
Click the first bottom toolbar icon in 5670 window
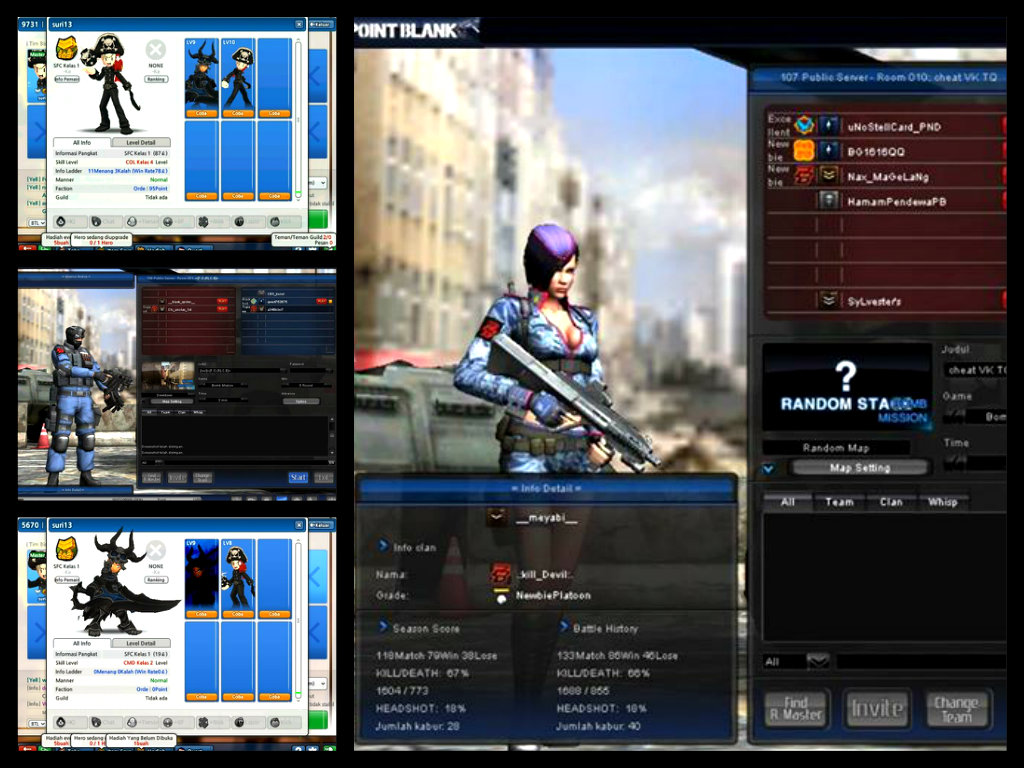(x=61, y=722)
